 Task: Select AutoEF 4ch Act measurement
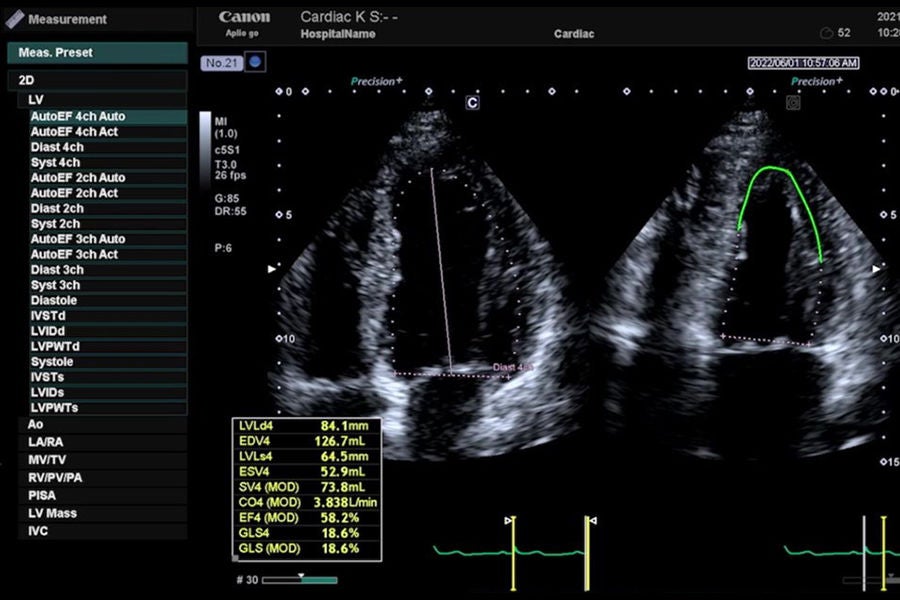[x=108, y=132]
